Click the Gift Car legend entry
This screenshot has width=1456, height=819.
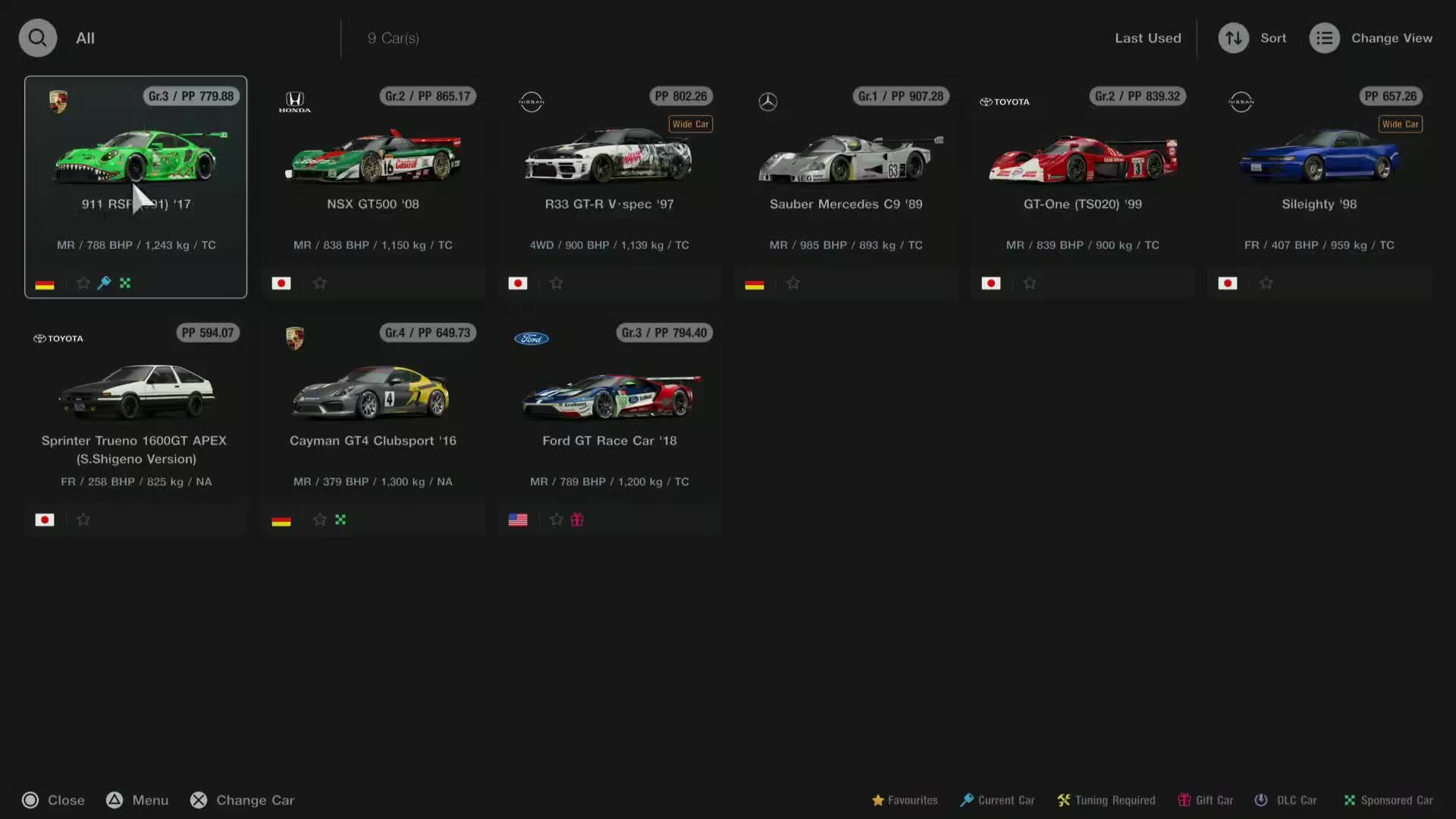(x=1205, y=800)
